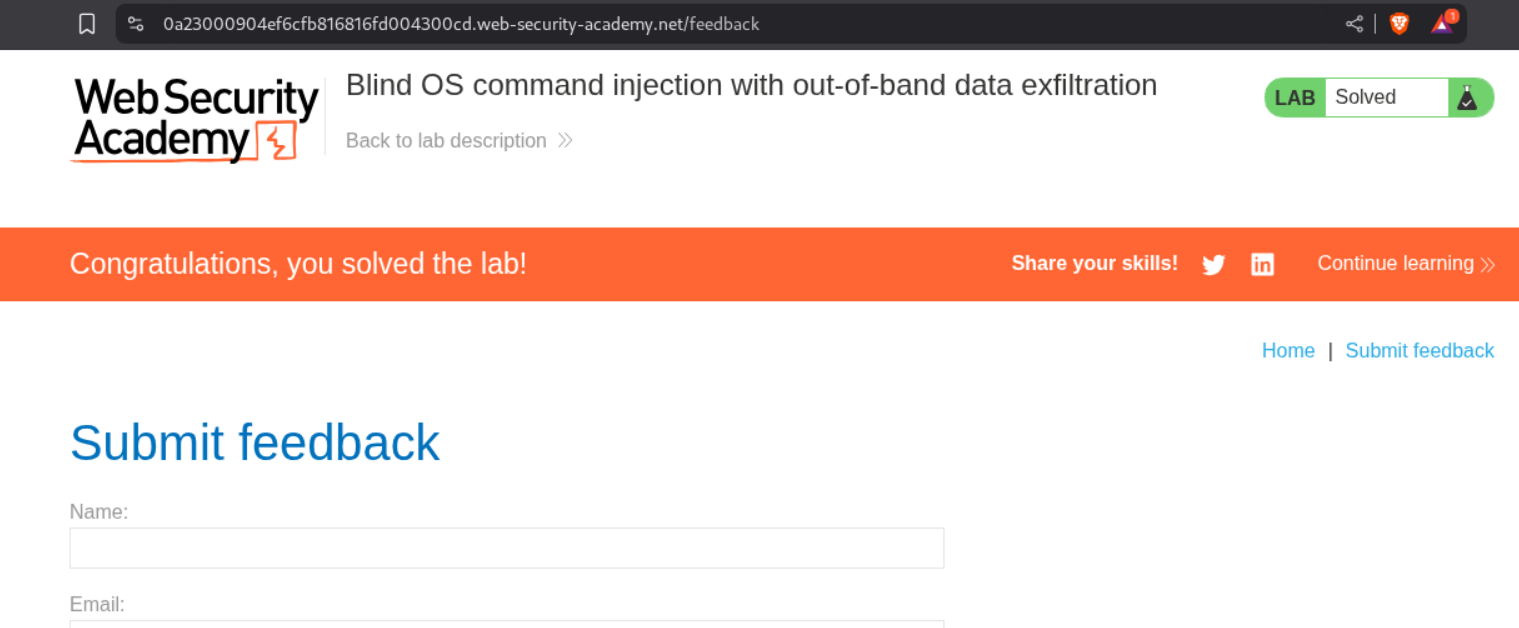Share on Twitter via bird icon
The image size is (1519, 628).
pos(1213,265)
